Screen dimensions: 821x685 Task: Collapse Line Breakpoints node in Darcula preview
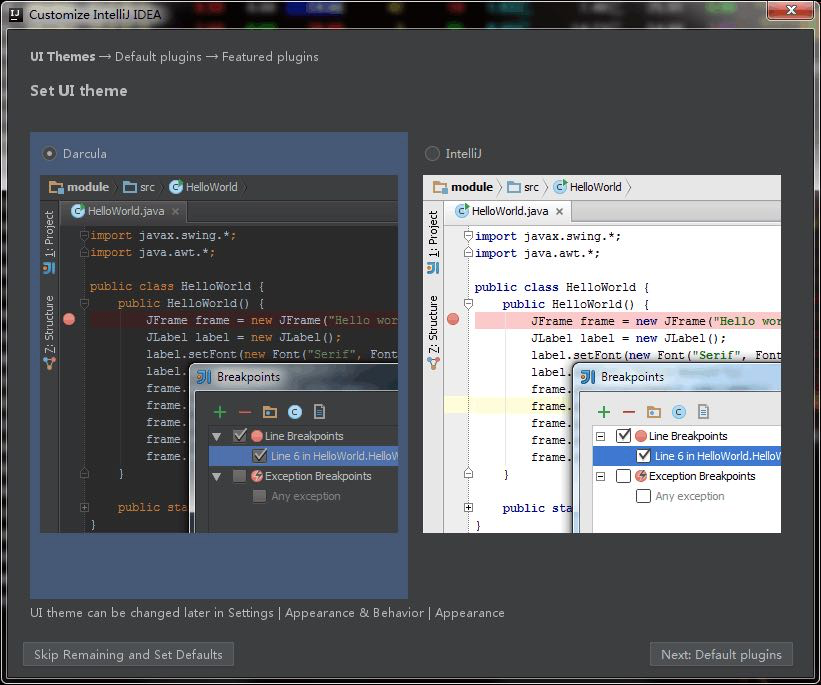(217, 436)
